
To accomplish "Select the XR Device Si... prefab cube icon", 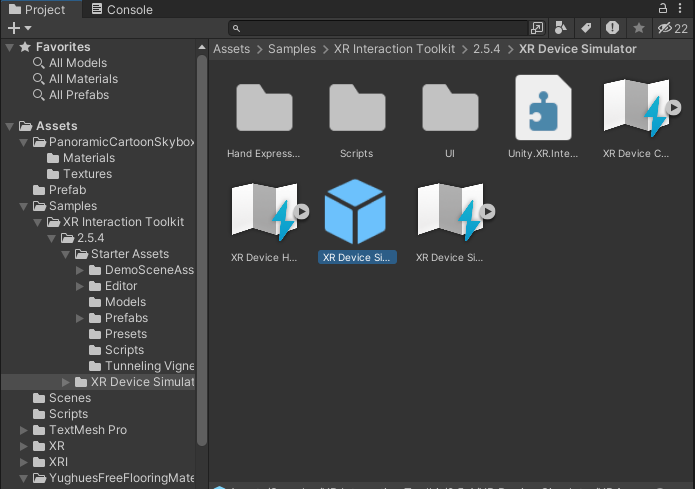I will (x=355, y=211).
